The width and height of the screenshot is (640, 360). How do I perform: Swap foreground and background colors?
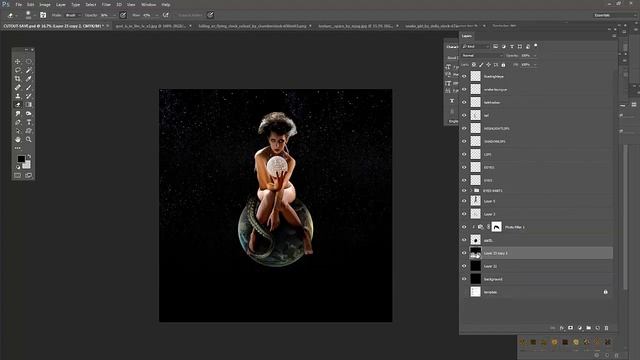point(29,157)
